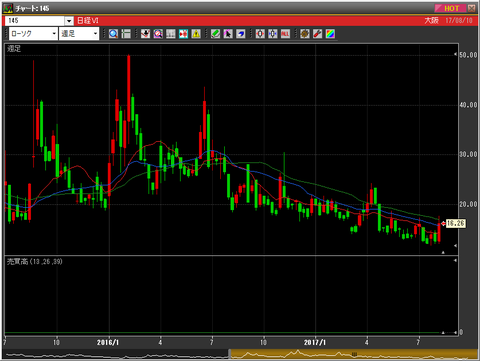Image resolution: width=480 pixels, height=361 pixels.
Task: Select the green pencil drawing tool
Action: coord(215,34)
